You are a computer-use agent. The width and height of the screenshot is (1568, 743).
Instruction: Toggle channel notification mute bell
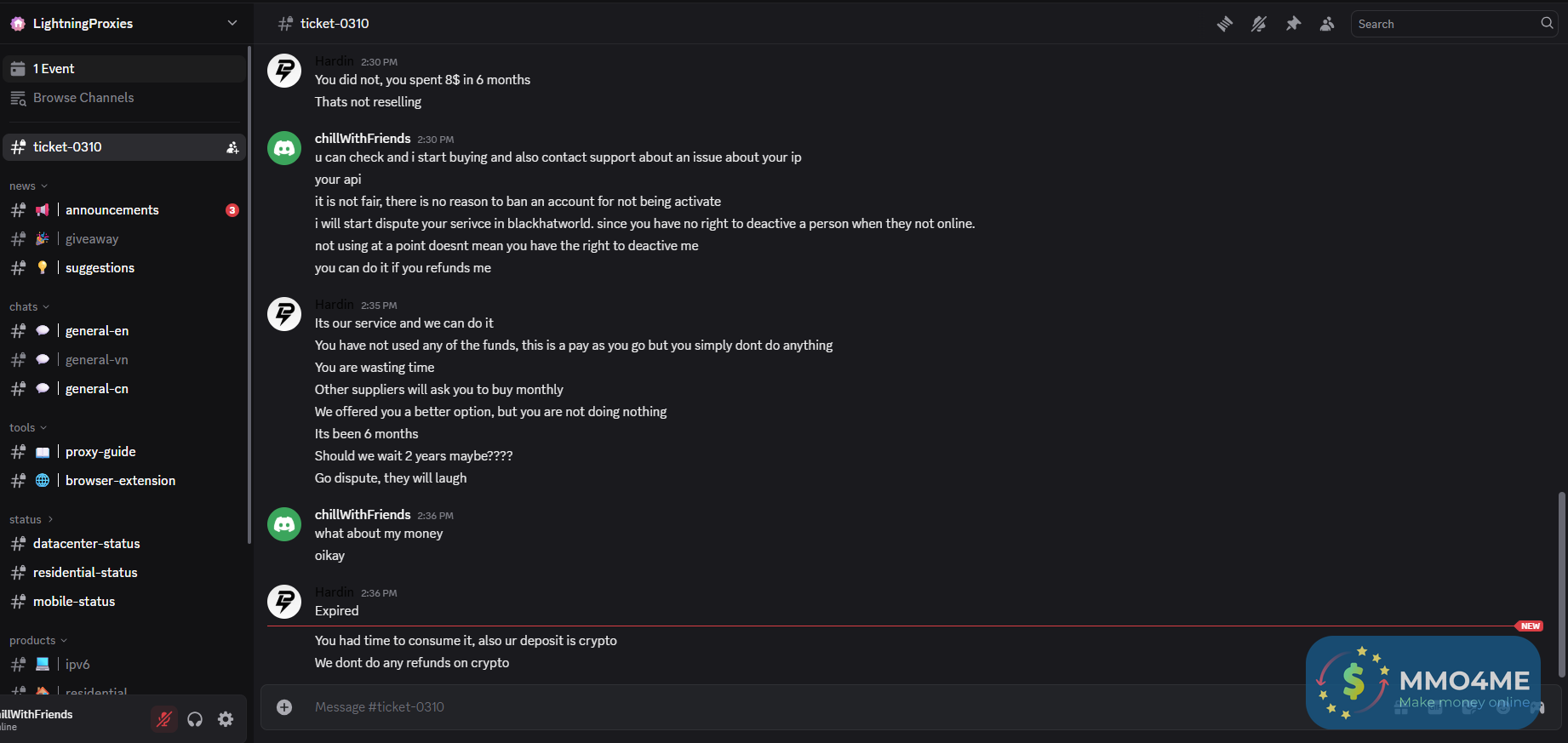point(1258,24)
